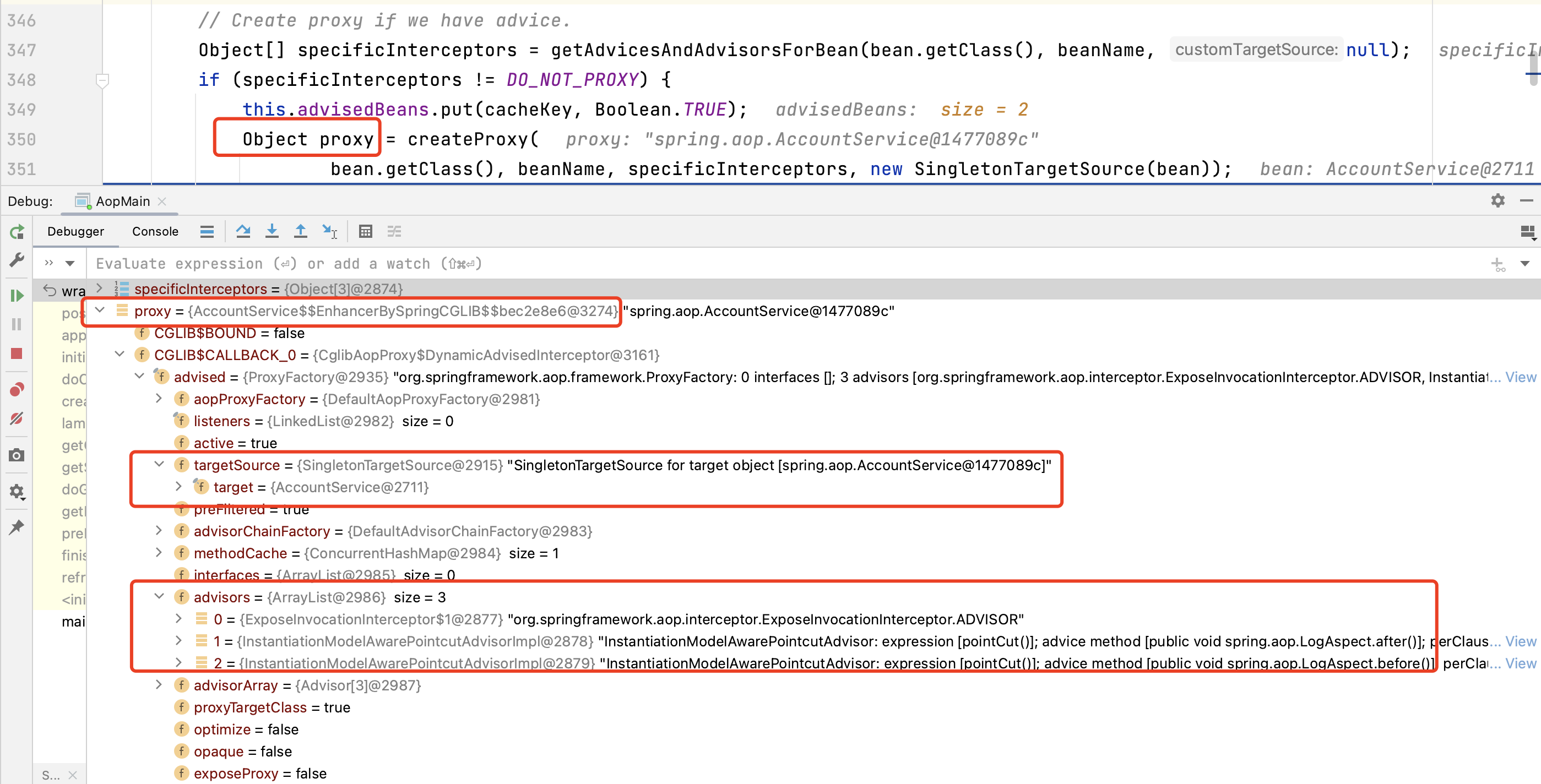Run to cursor
Image resolution: width=1541 pixels, height=784 pixels.
pos(329,231)
